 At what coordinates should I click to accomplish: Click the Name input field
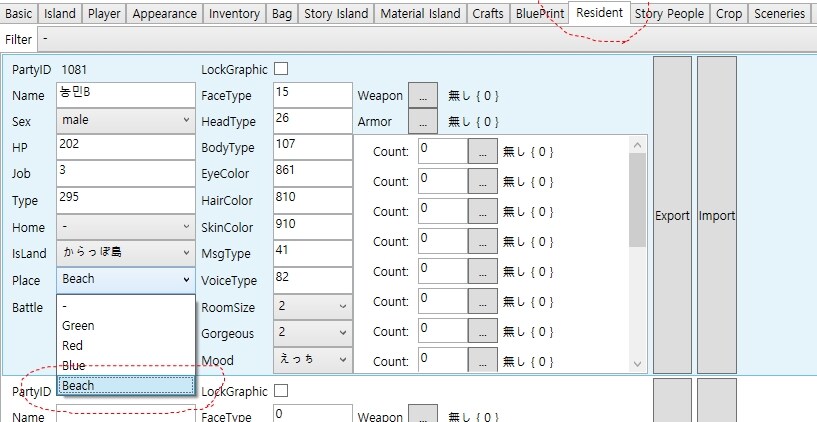pyautogui.click(x=125, y=94)
